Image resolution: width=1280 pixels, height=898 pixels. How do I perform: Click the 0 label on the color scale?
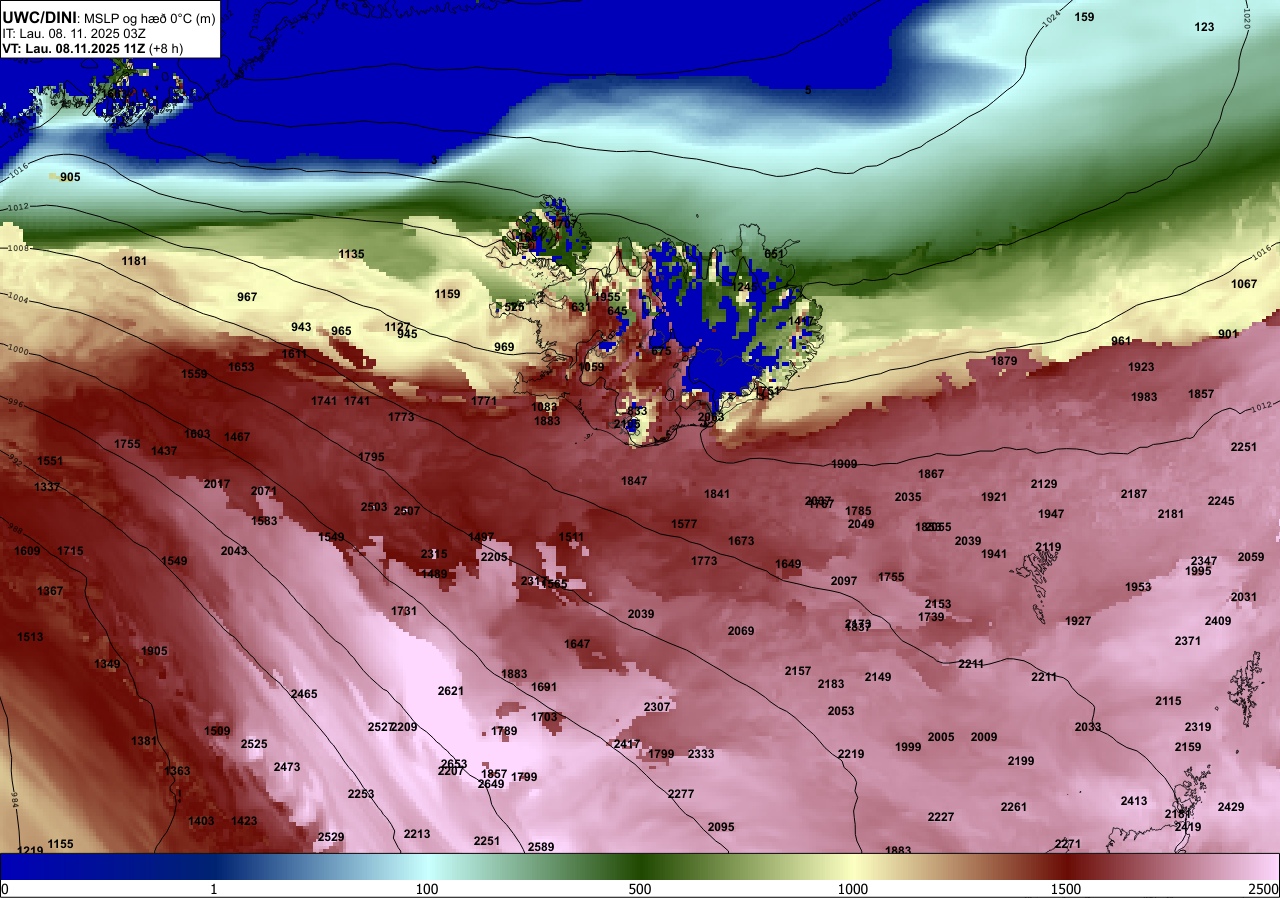tap(4, 889)
